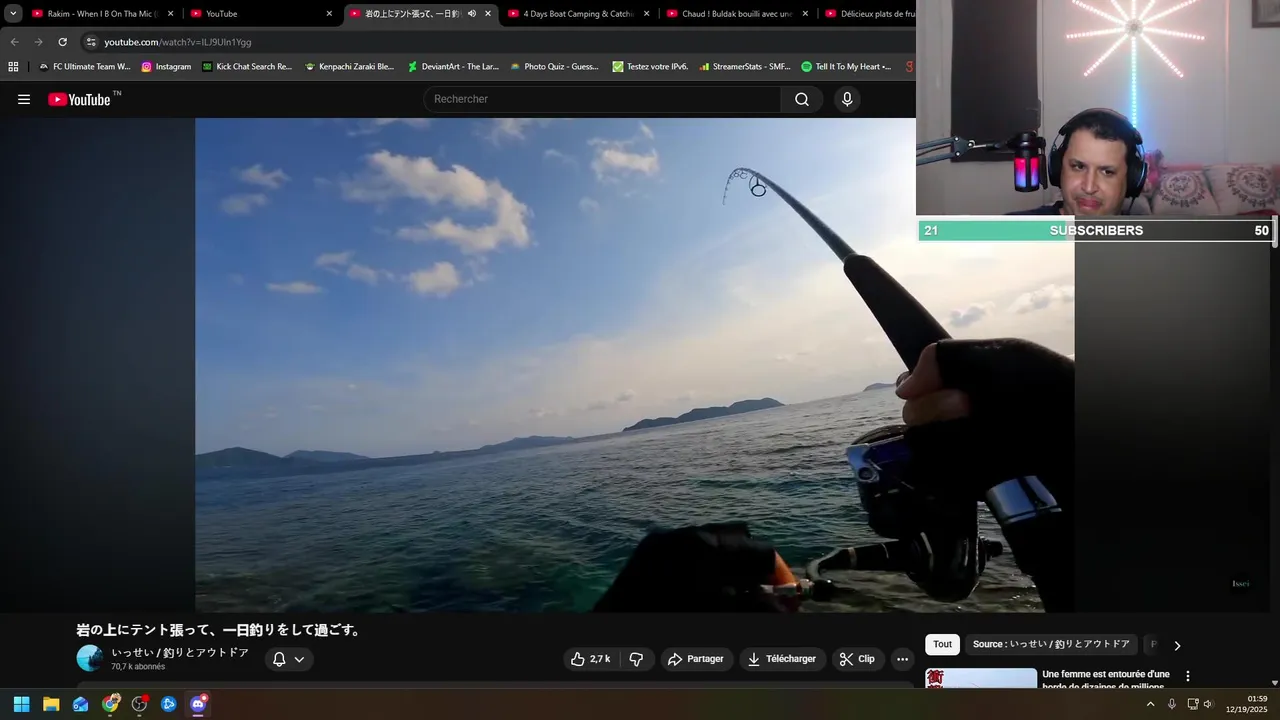Open the いっせい / 釣りとアウトドア channel link
Screen dimensions: 1280x720
pos(180,653)
